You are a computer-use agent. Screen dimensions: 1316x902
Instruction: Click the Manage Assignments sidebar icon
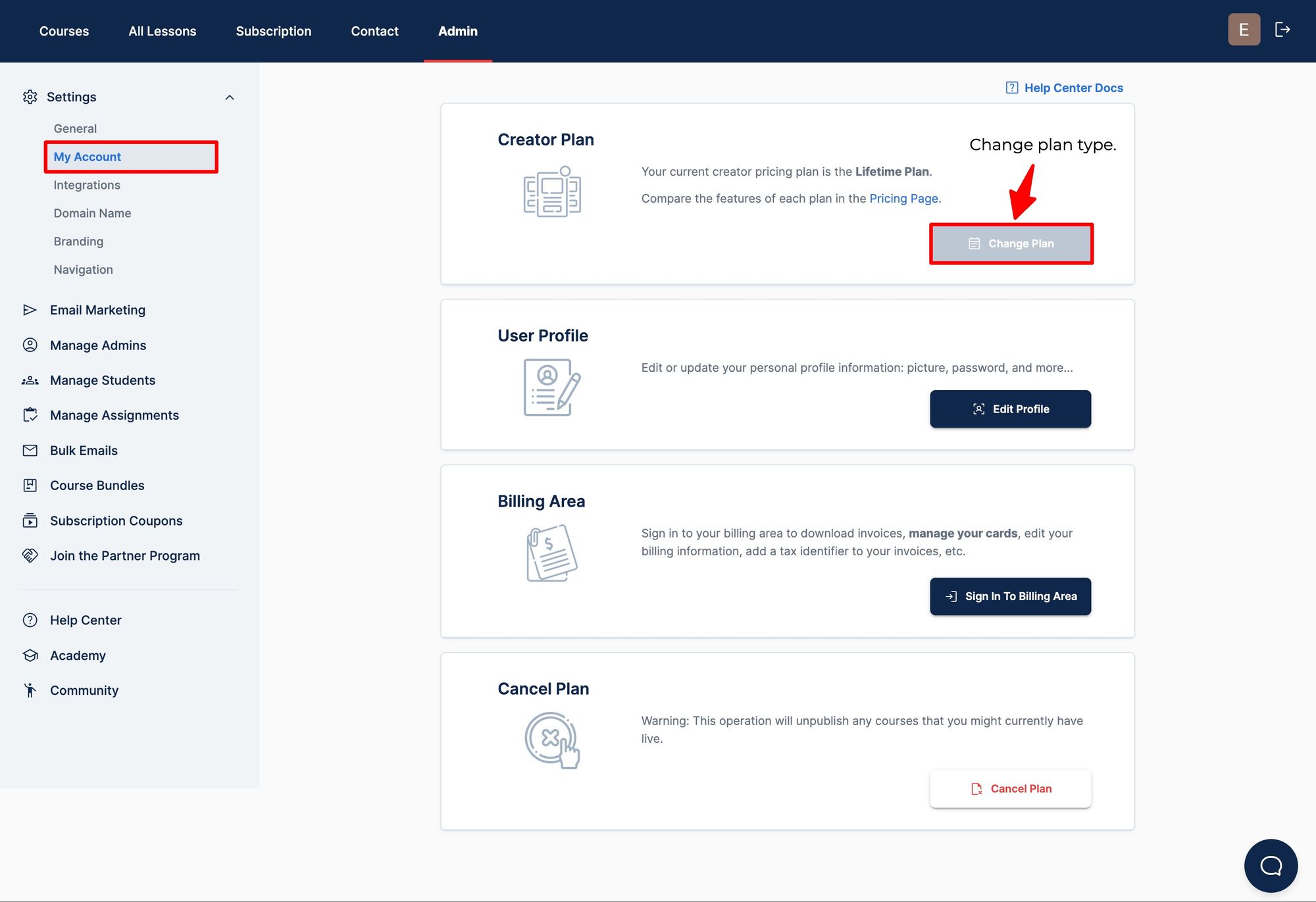coord(30,414)
